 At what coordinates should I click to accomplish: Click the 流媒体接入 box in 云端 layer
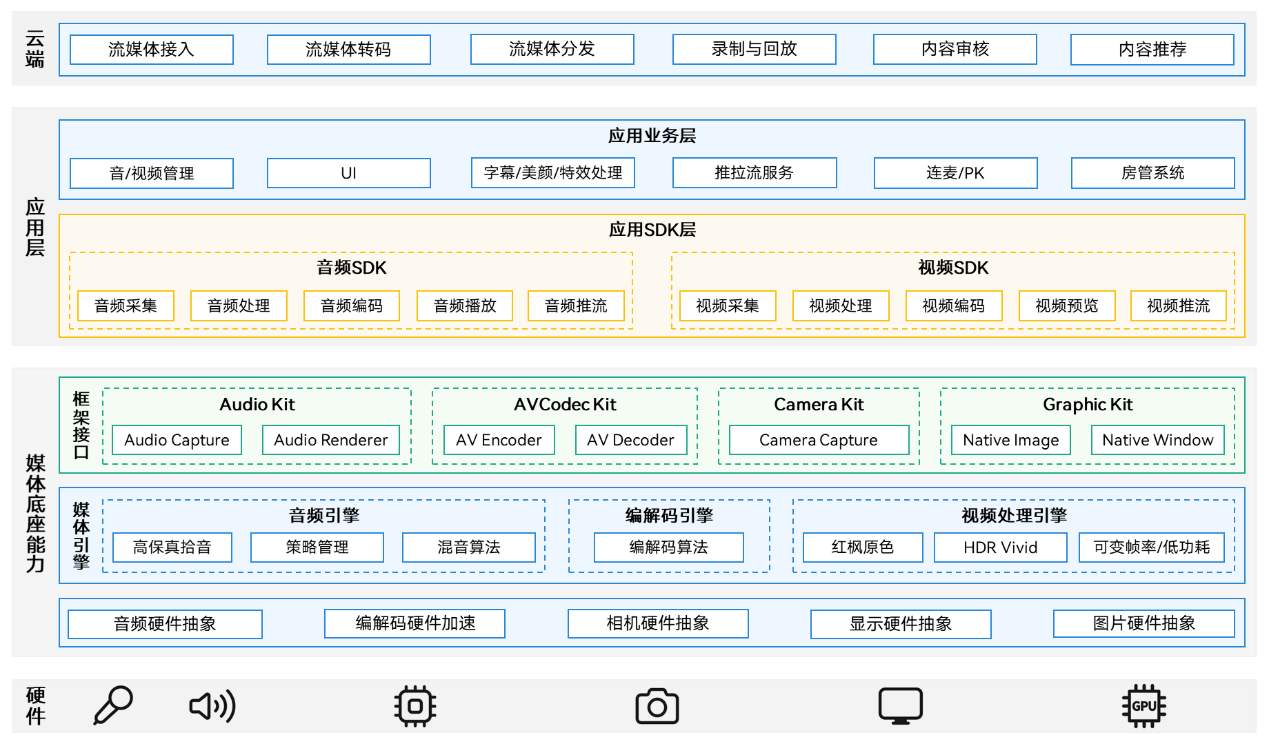(150, 48)
